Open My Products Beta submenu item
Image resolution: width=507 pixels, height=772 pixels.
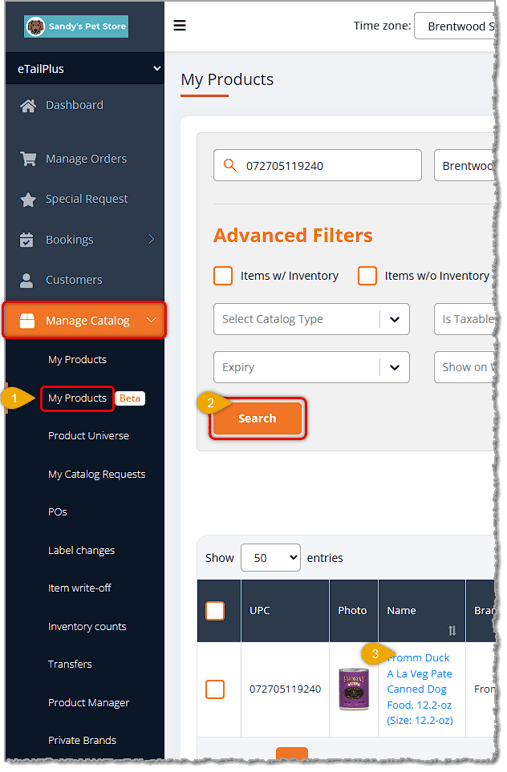pyautogui.click(x=77, y=398)
